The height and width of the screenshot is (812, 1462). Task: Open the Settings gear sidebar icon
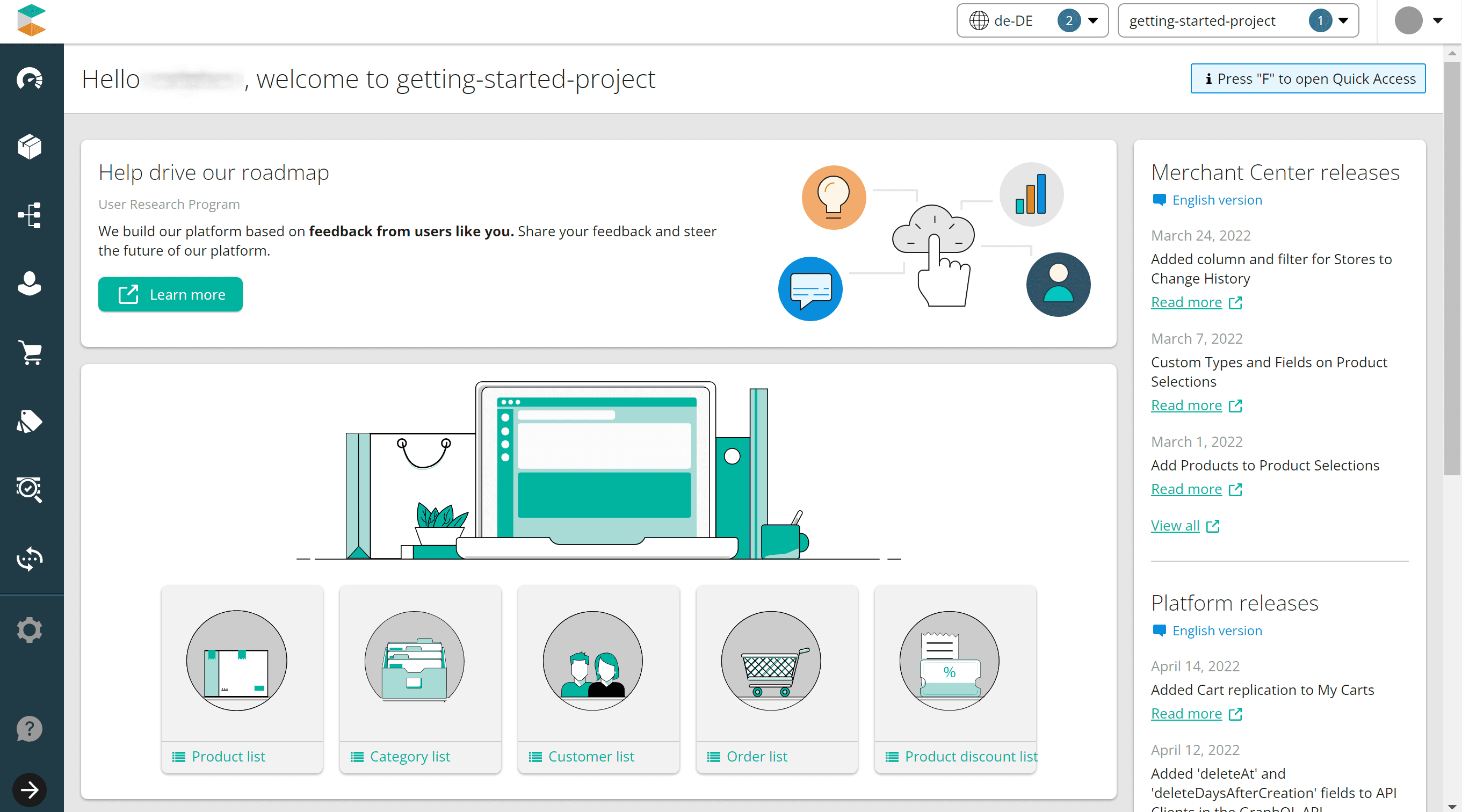coord(30,629)
